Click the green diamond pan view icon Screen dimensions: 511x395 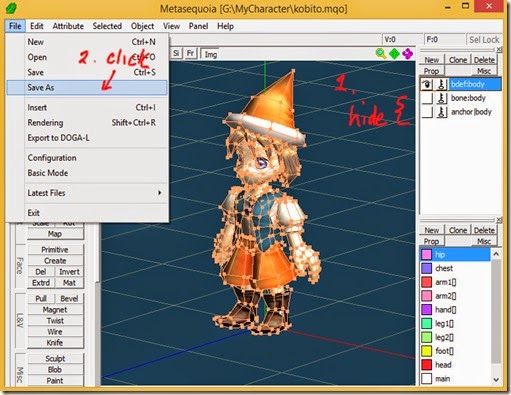pyautogui.click(x=394, y=53)
